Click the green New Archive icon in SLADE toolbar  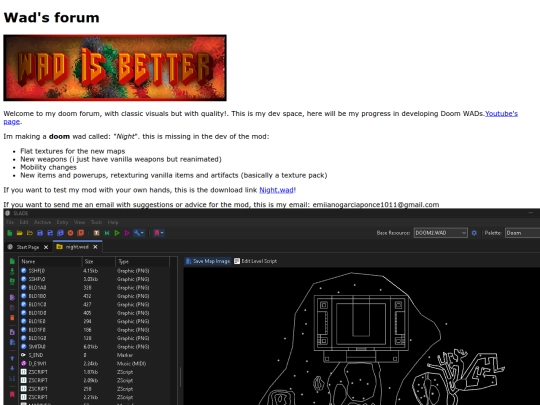tap(10, 233)
